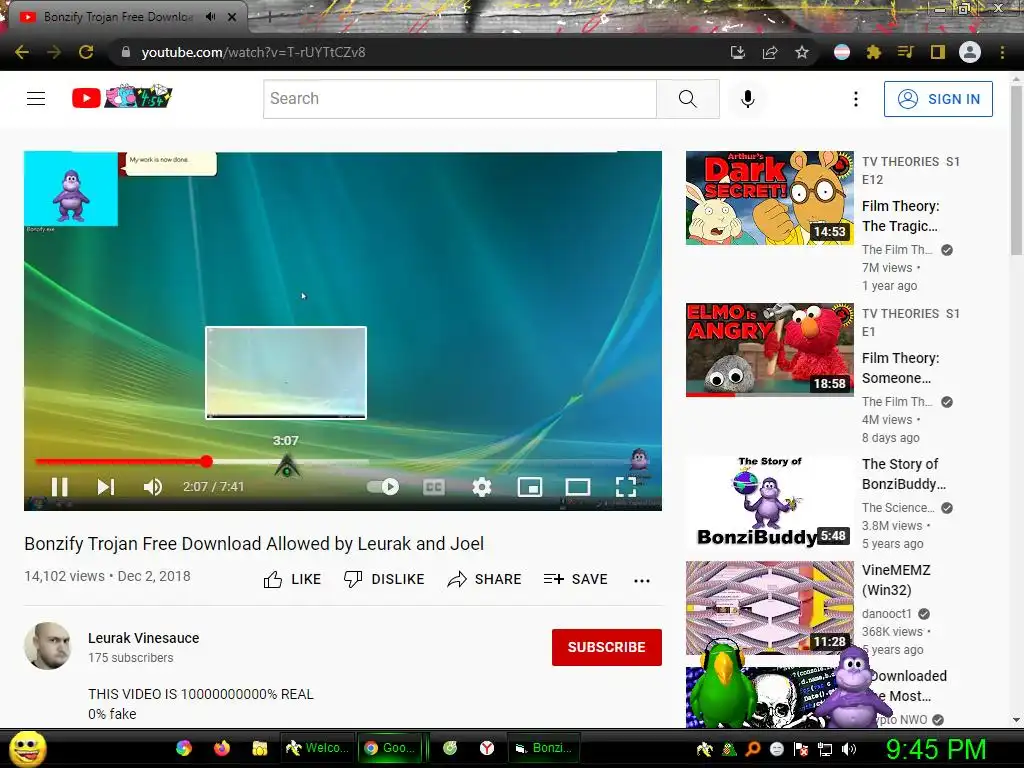The image size is (1024, 768).
Task: Open the system tray volume speaker icon
Action: point(848,749)
